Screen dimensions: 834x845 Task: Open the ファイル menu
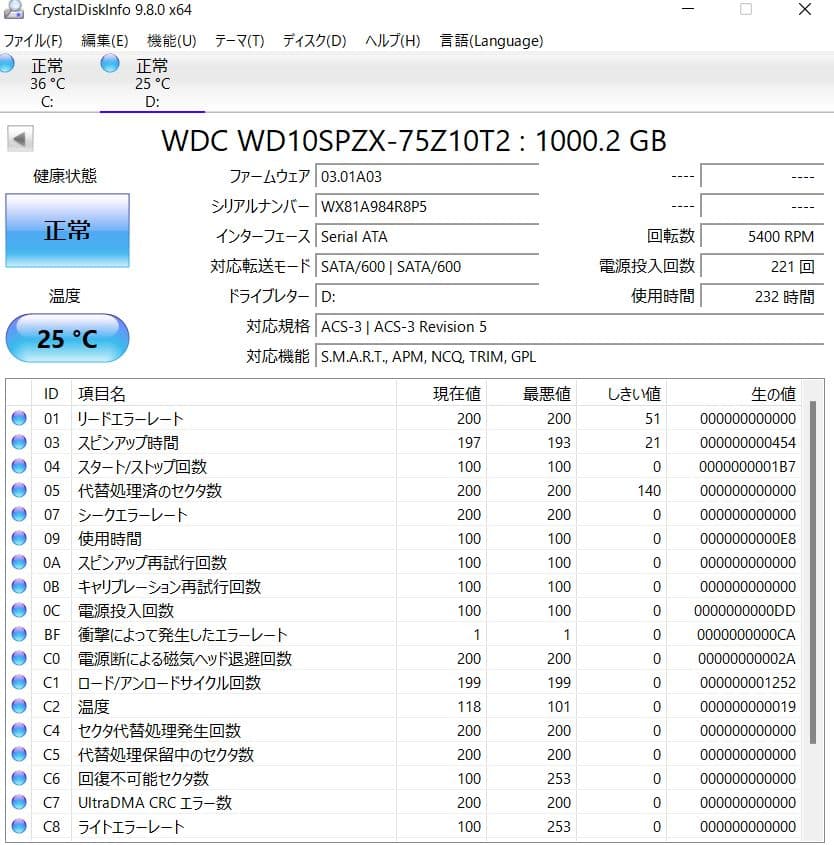pos(32,41)
